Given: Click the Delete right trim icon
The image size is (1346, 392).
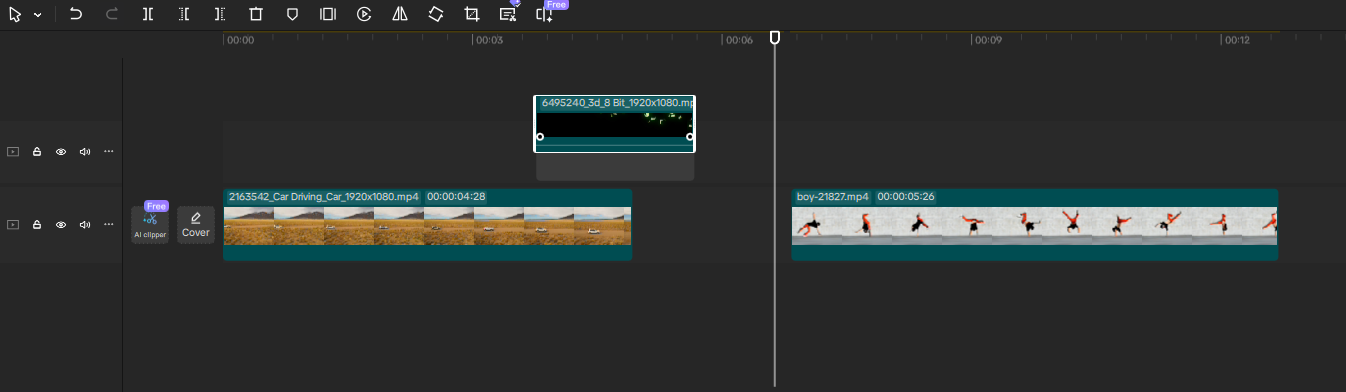Looking at the screenshot, I should click(220, 14).
